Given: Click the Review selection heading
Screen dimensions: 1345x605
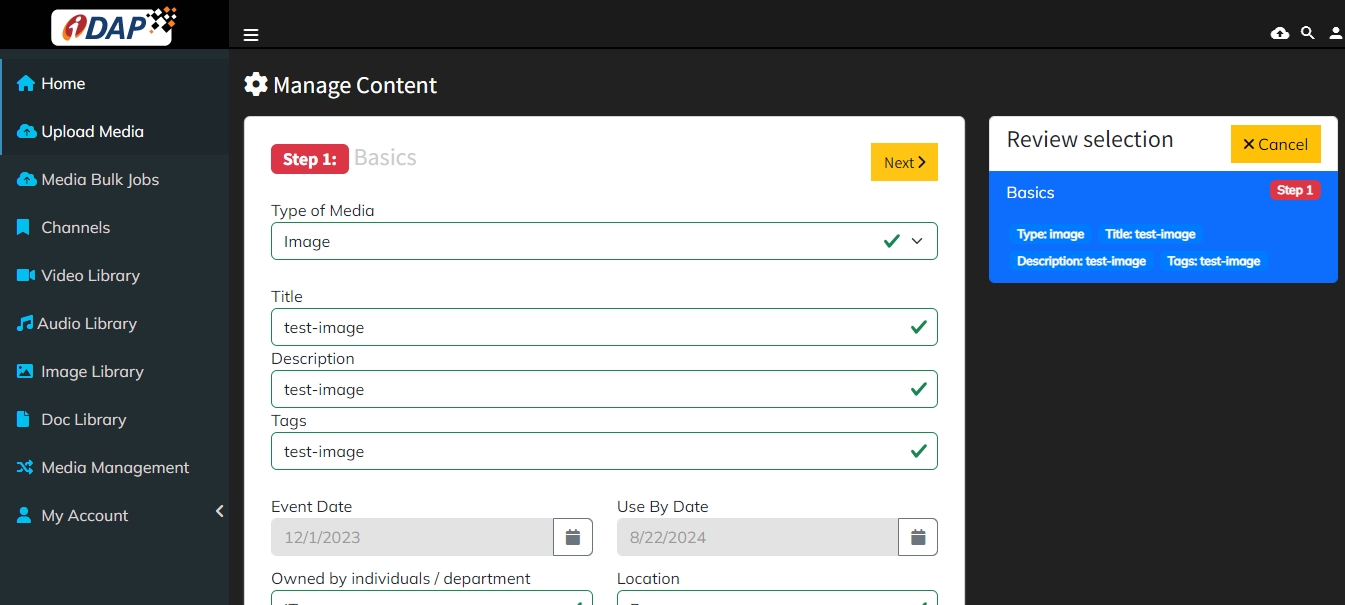Looking at the screenshot, I should [x=1090, y=139].
